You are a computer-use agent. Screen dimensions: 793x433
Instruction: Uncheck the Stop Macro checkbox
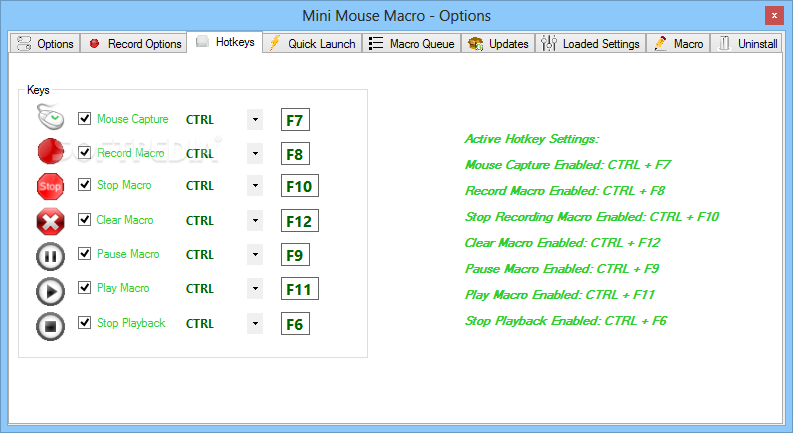pos(84,185)
